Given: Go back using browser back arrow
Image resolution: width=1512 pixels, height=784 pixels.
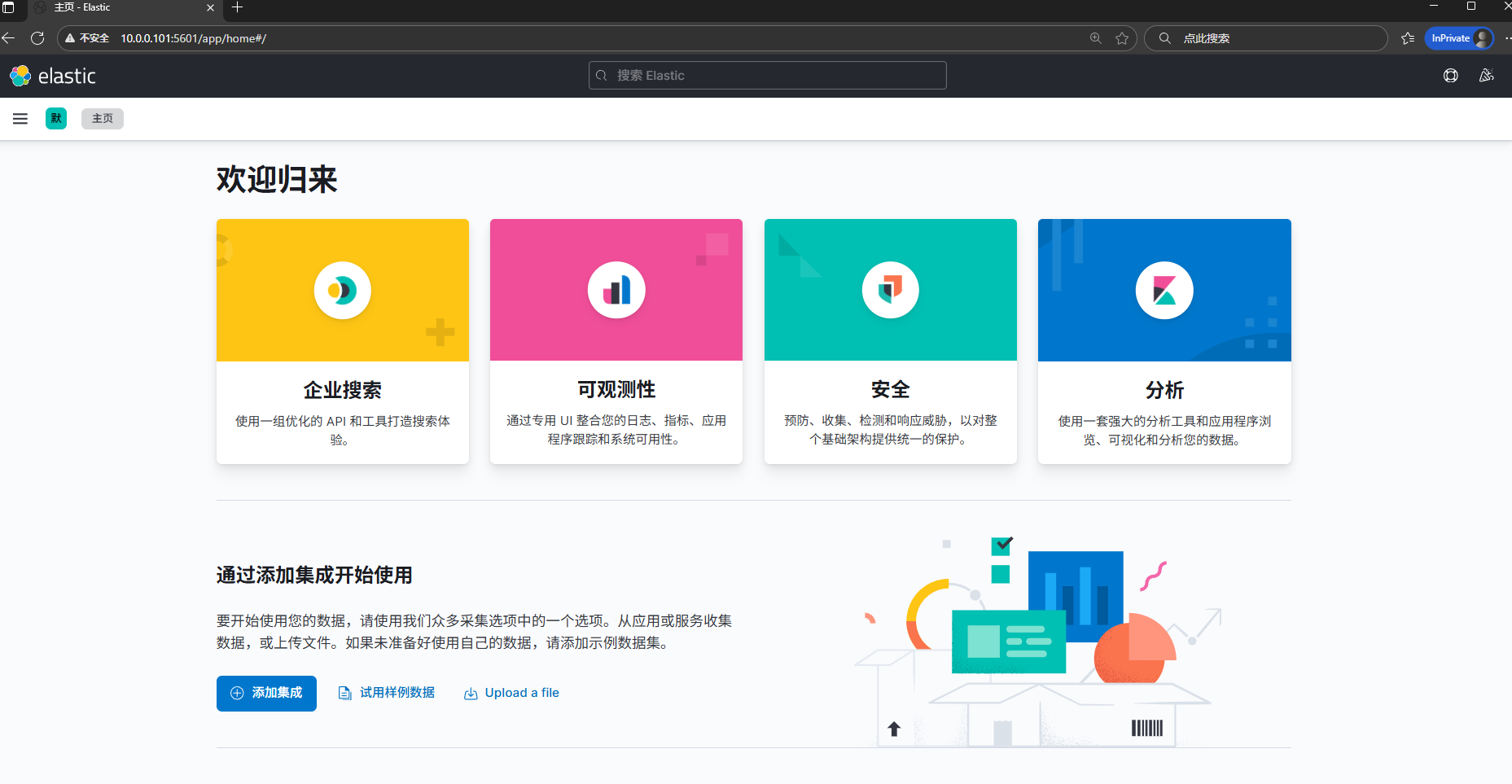Looking at the screenshot, I should (x=9, y=38).
